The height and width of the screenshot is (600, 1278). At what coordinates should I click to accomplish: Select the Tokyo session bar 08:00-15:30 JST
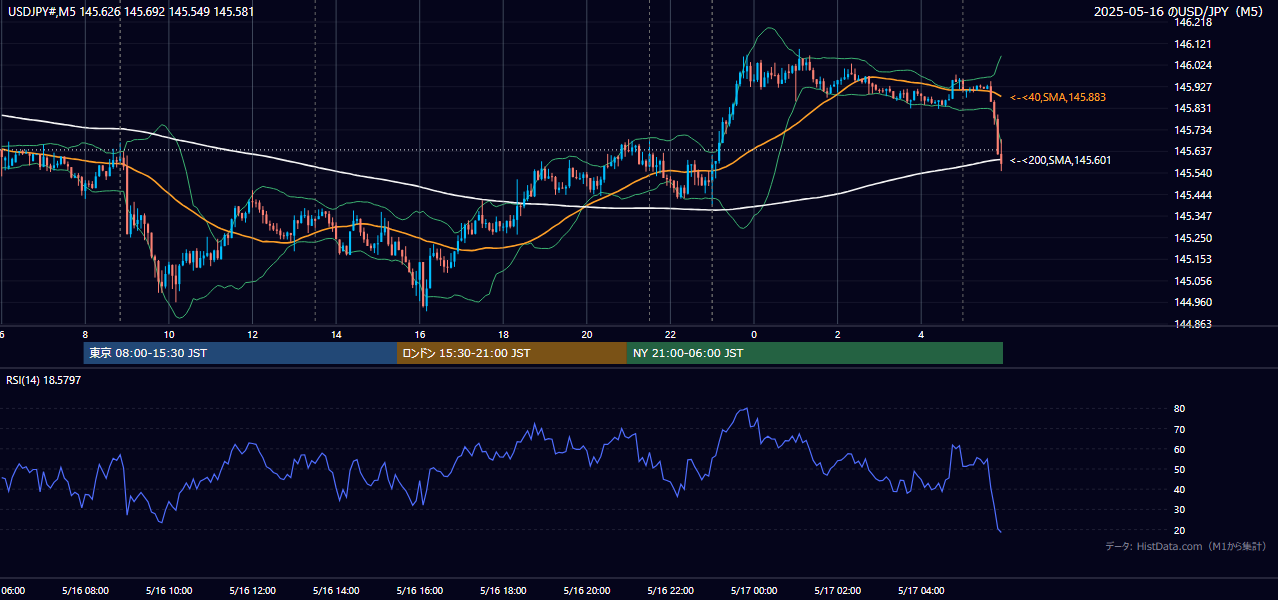tap(241, 353)
